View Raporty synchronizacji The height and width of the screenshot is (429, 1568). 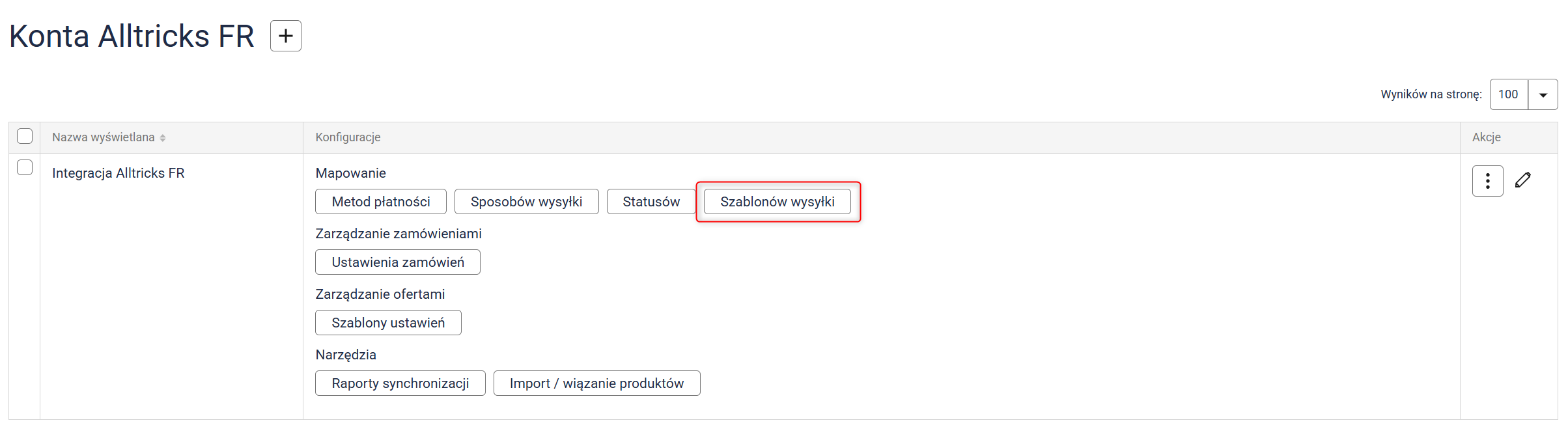400,383
